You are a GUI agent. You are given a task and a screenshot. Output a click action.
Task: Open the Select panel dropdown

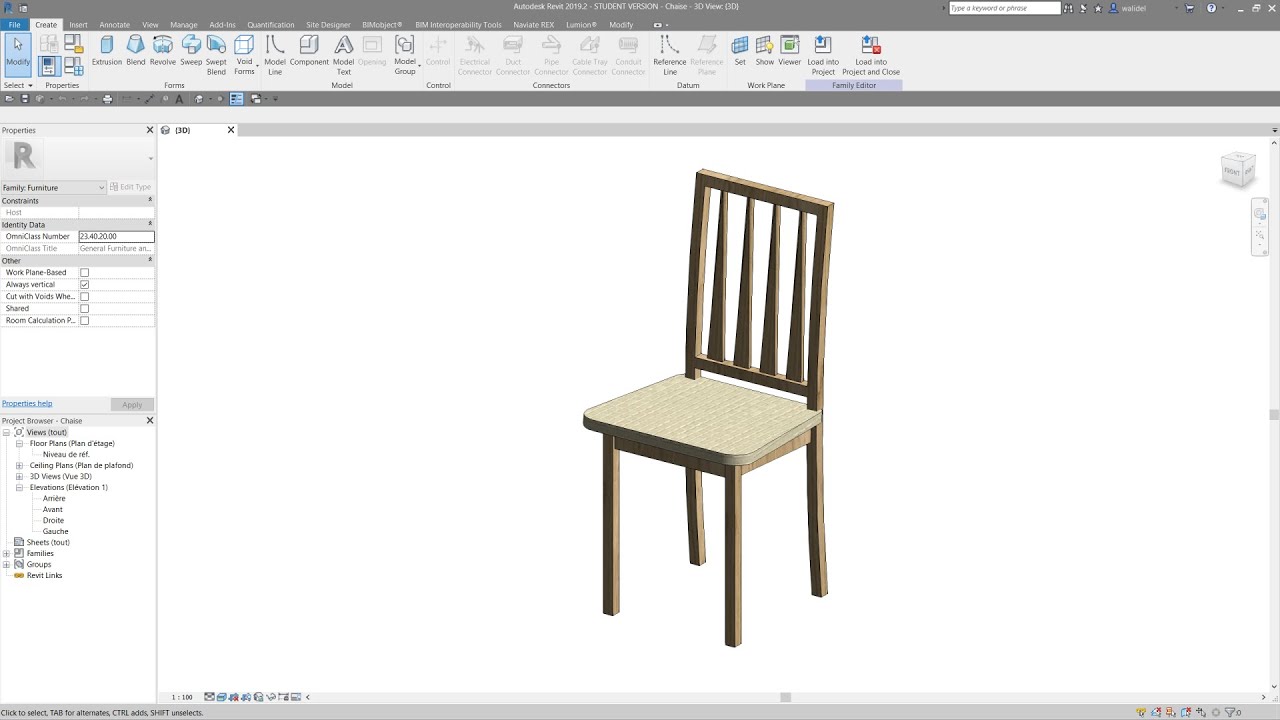coord(18,86)
